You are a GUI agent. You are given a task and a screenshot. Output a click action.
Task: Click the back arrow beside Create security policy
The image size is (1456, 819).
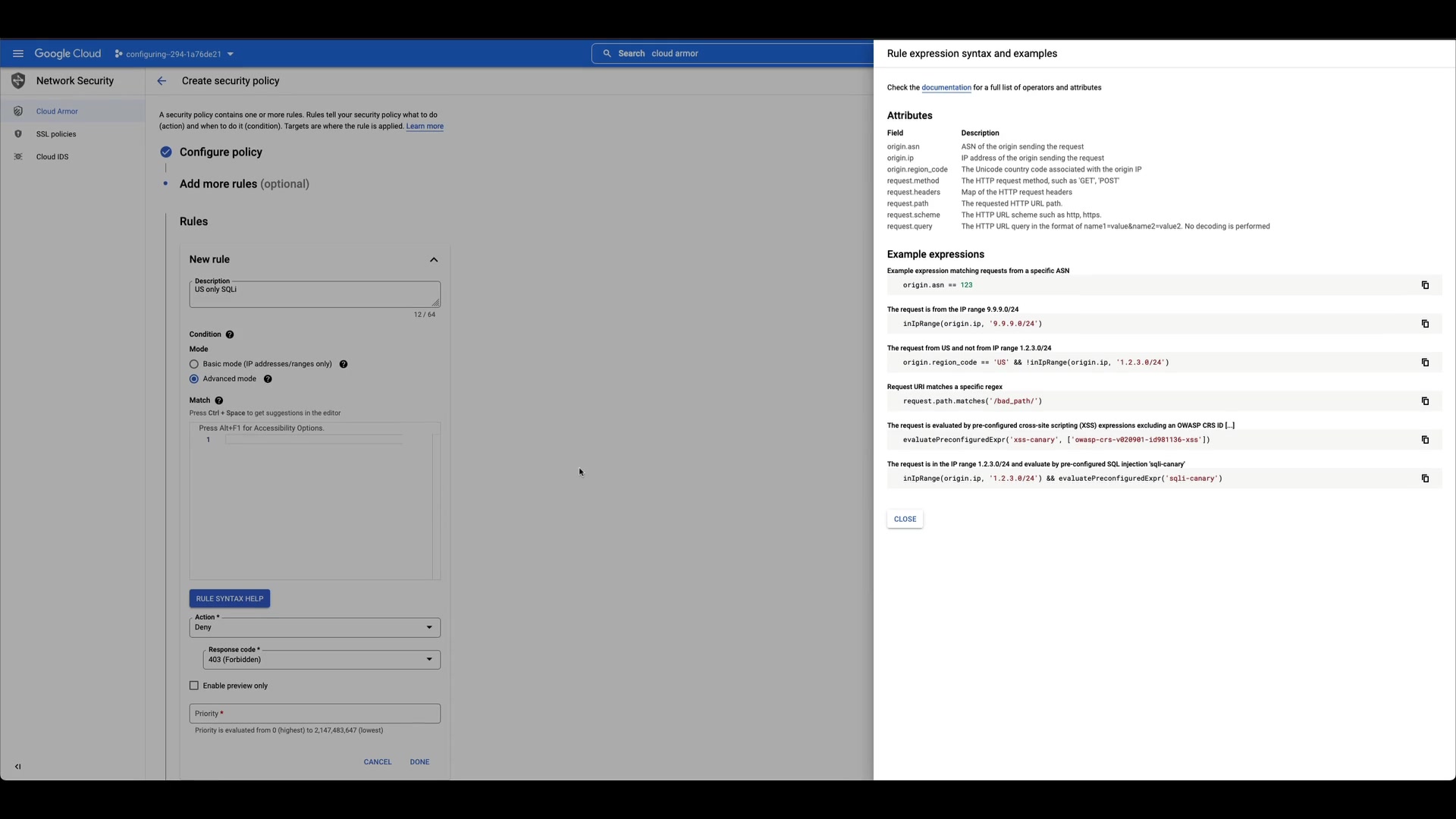162,81
